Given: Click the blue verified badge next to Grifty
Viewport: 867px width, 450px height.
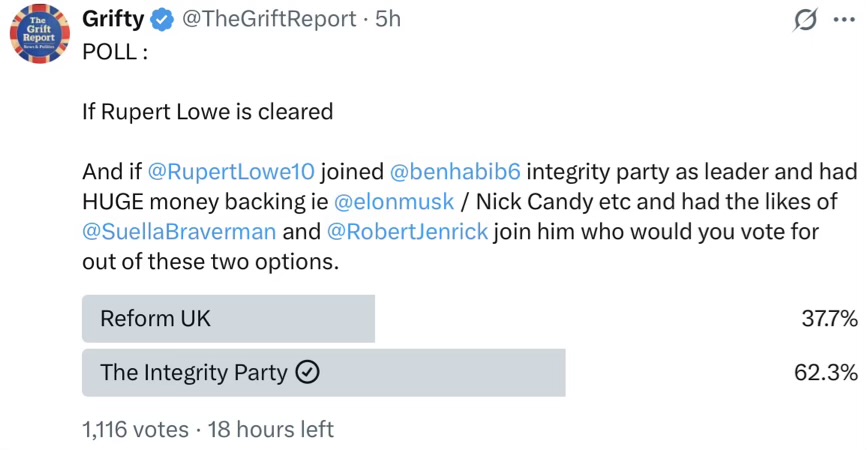Looking at the screenshot, I should (162, 20).
